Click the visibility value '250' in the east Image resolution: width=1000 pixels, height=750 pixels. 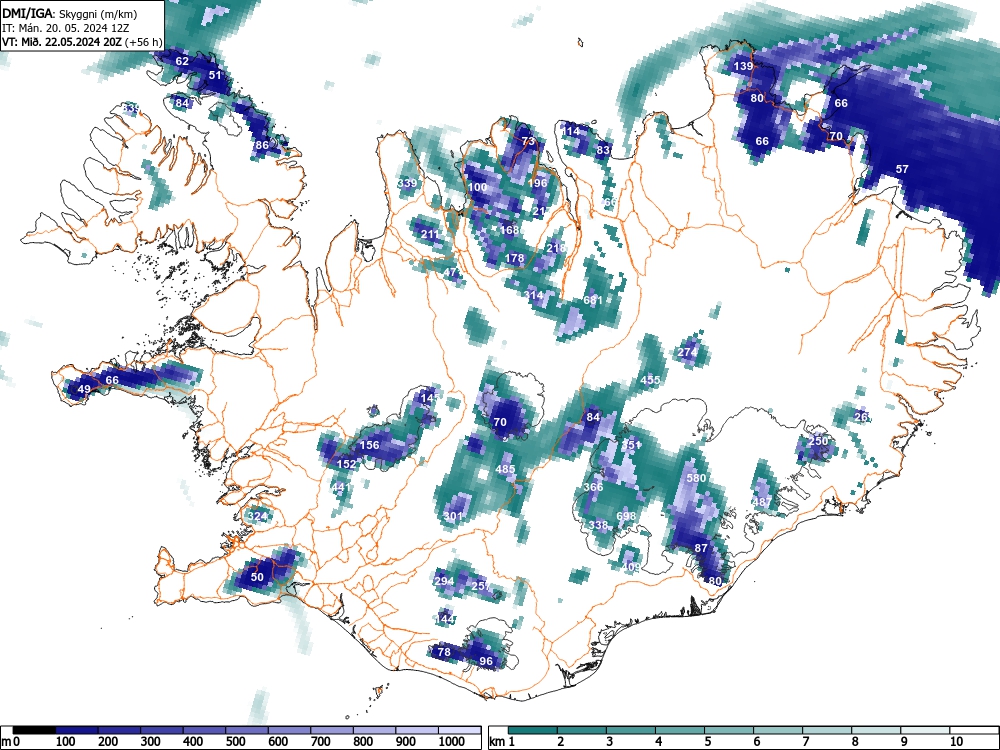tap(818, 441)
